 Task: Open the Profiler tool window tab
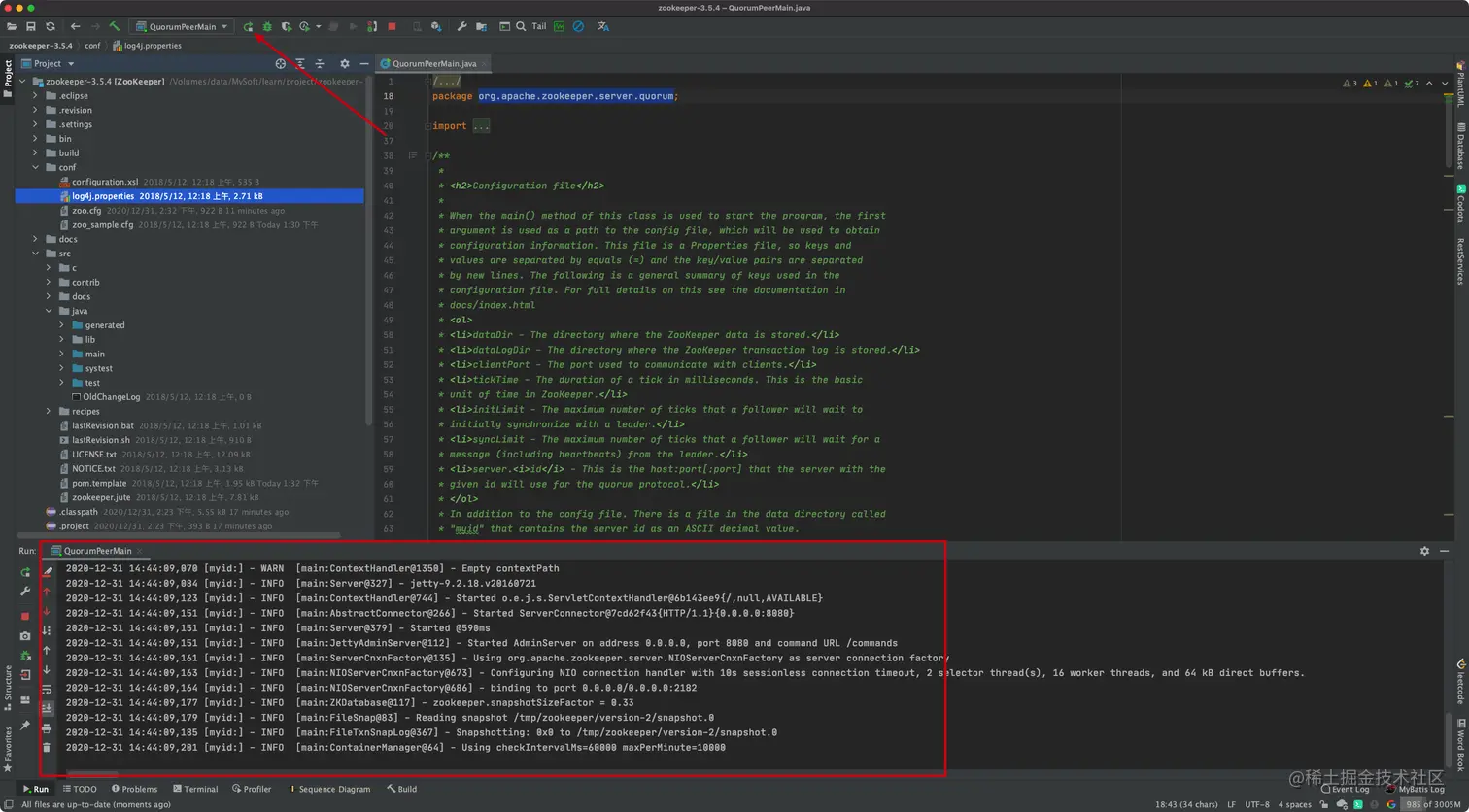[251, 789]
